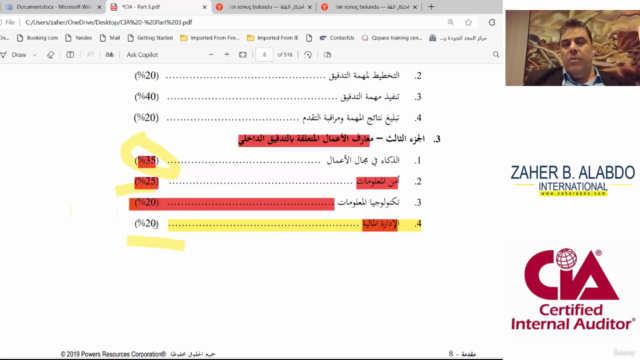This screenshot has height=360, width=640.
Task: Rotate the PDF page
Action: pos(308,55)
